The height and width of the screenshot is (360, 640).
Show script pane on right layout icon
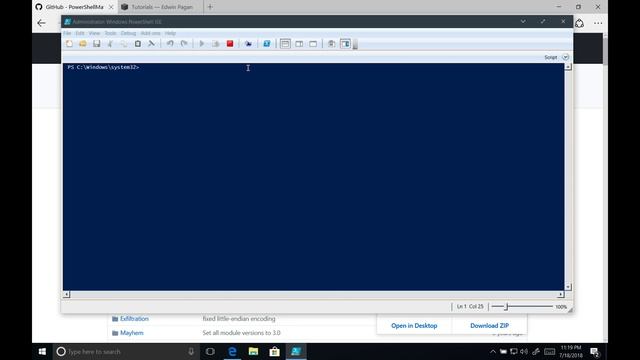[299, 44]
